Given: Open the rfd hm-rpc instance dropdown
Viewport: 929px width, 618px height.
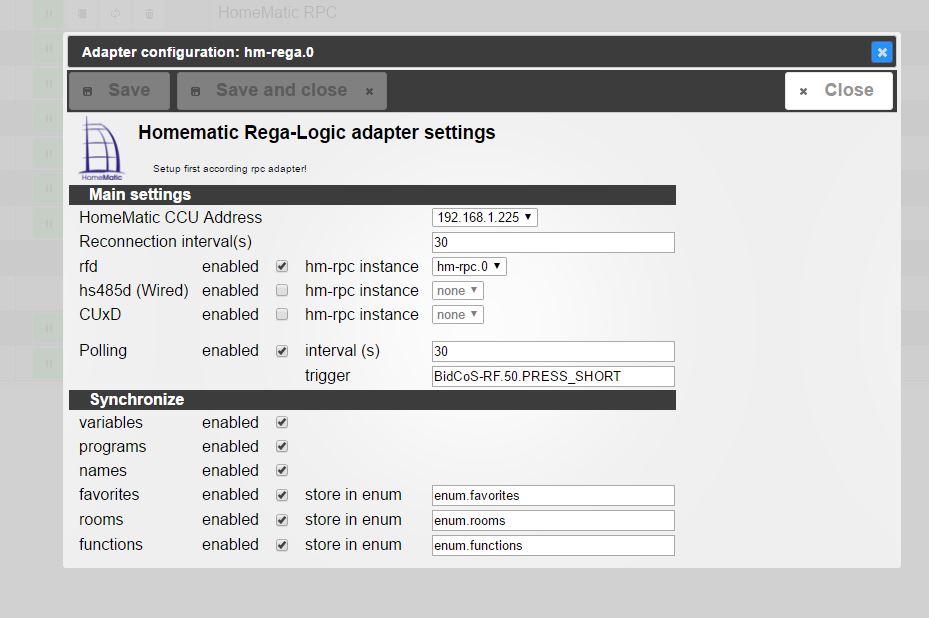Looking at the screenshot, I should point(469,267).
